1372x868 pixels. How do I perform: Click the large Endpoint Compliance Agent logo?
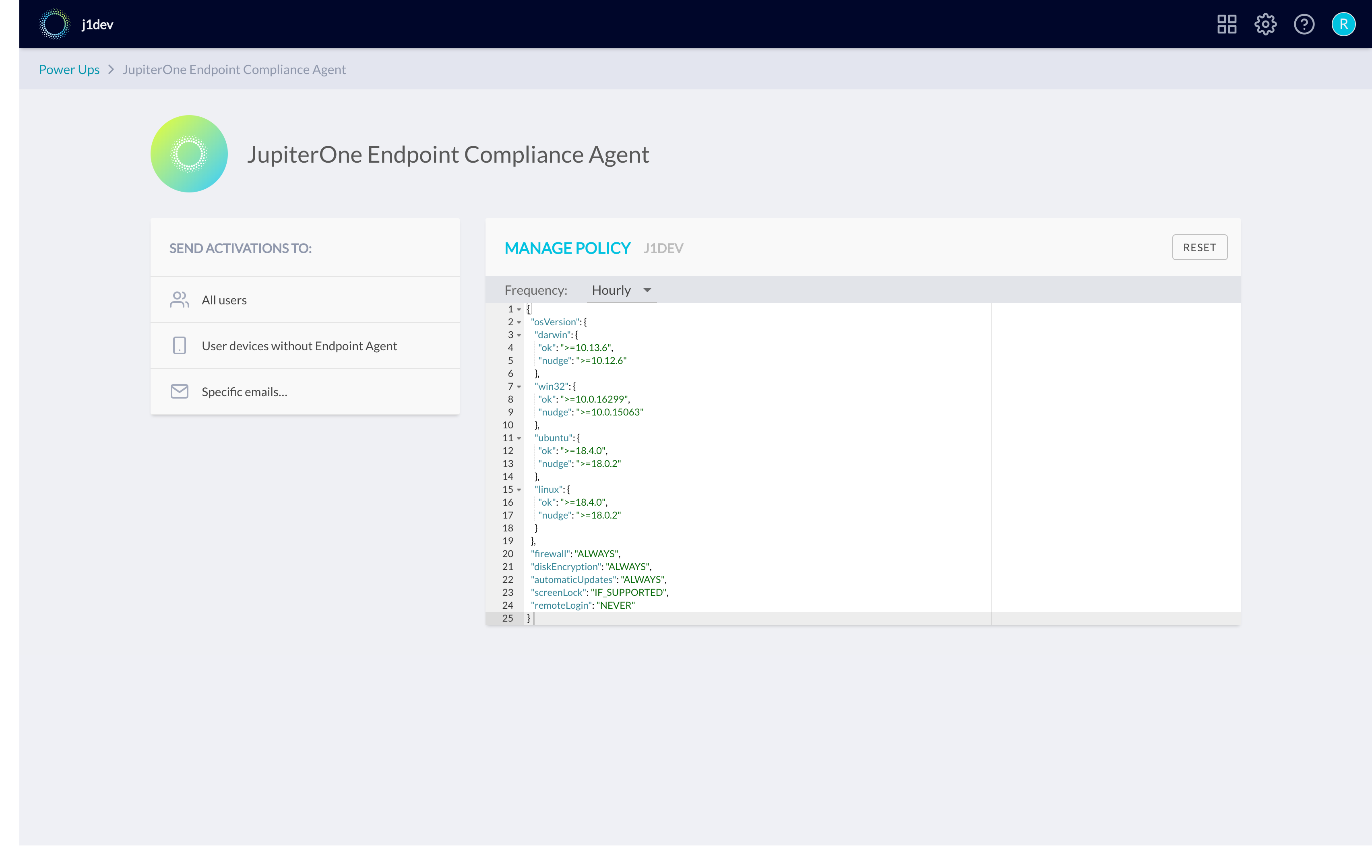(189, 154)
